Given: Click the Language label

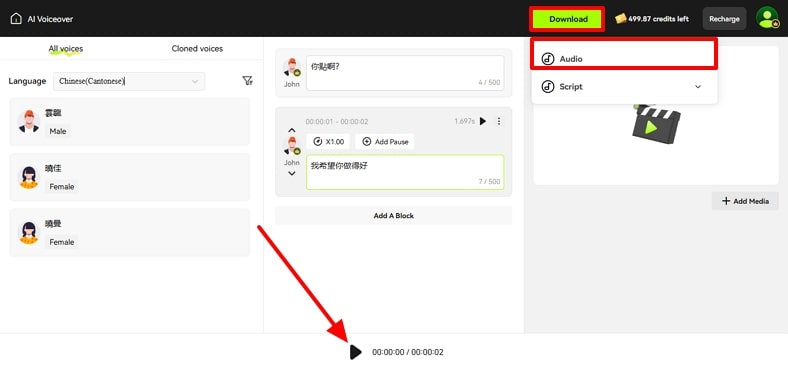Looking at the screenshot, I should click(x=27, y=81).
